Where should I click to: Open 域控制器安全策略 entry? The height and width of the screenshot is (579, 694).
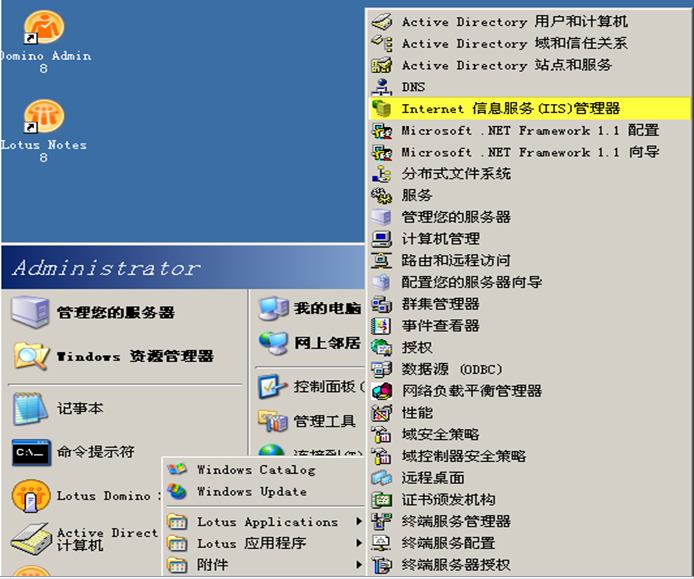coord(529,456)
